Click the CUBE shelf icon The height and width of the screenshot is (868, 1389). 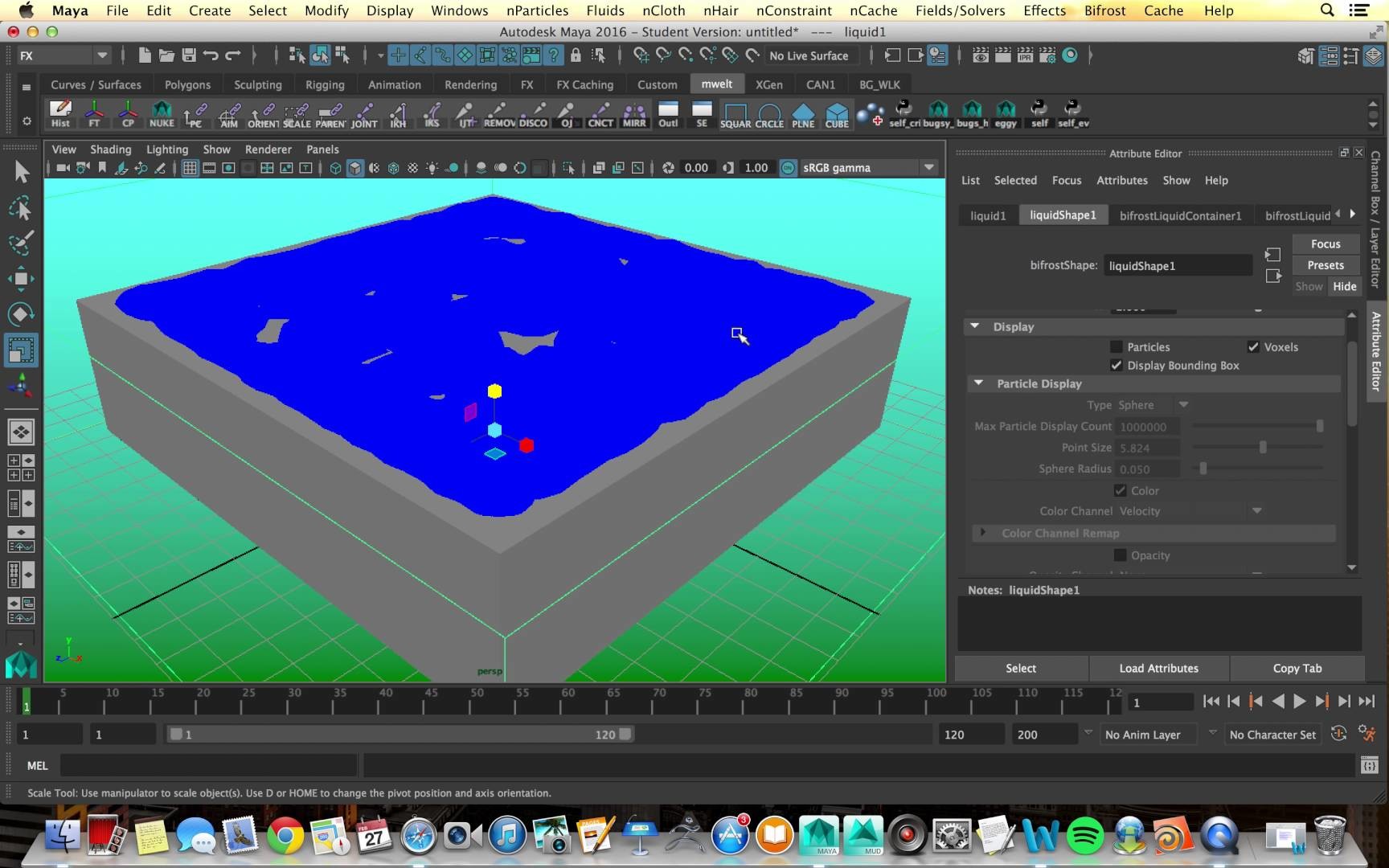(837, 113)
